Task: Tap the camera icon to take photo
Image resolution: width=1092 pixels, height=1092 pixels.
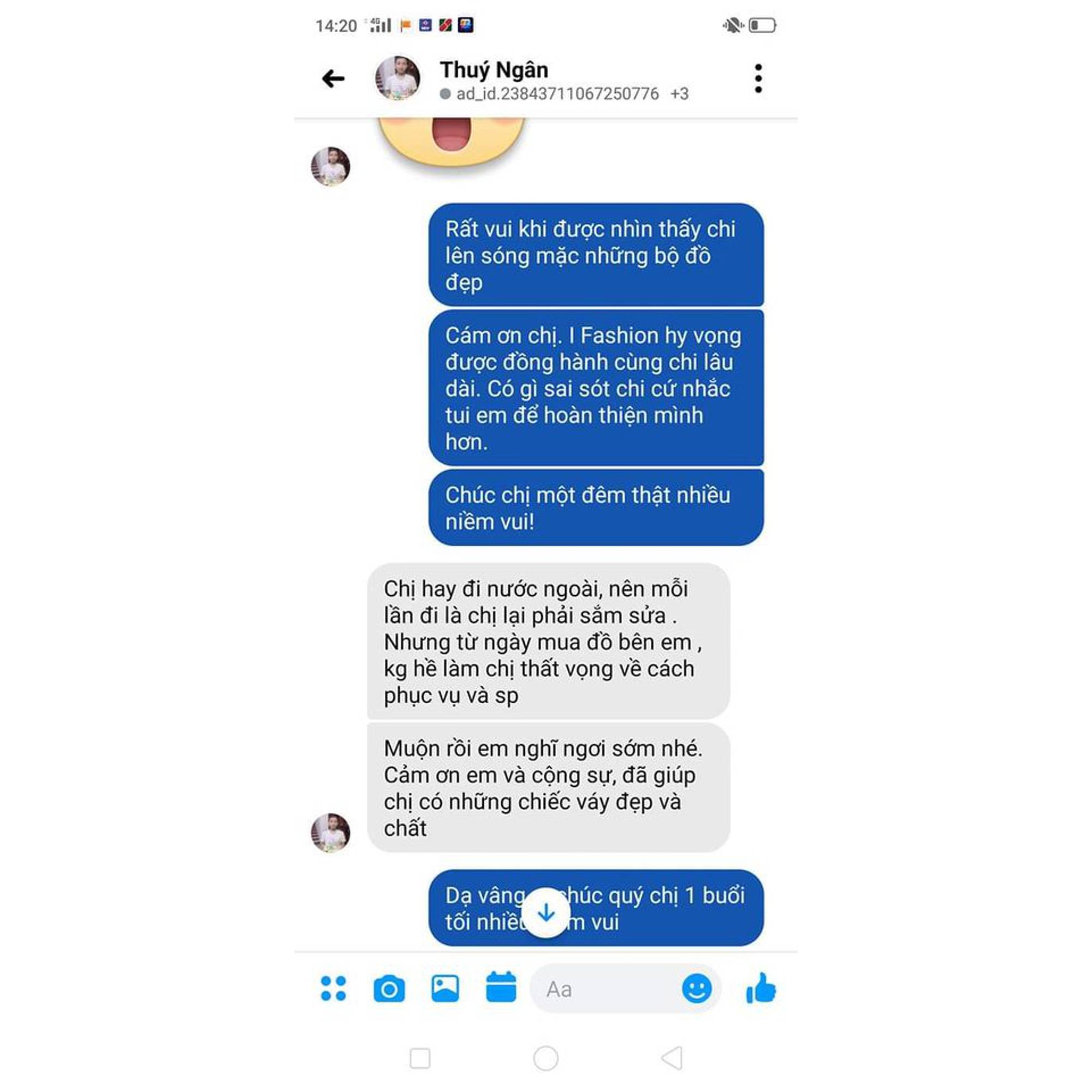Action: (389, 989)
